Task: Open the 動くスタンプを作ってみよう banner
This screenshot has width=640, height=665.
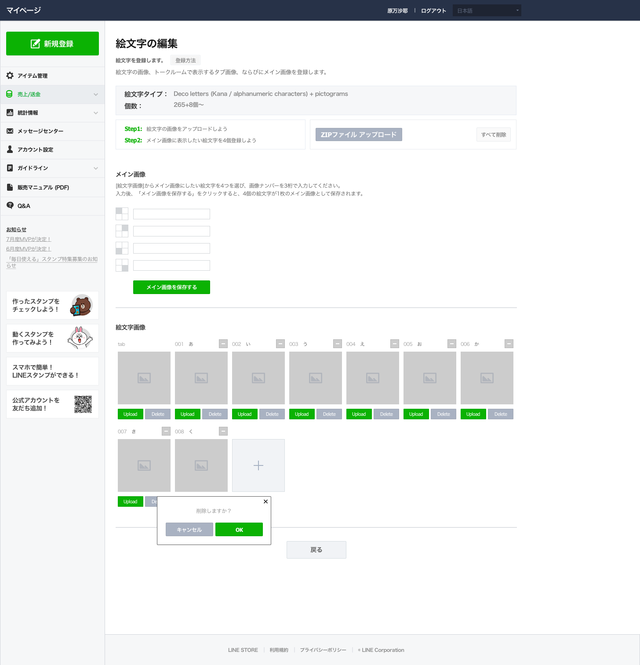Action: click(52, 338)
